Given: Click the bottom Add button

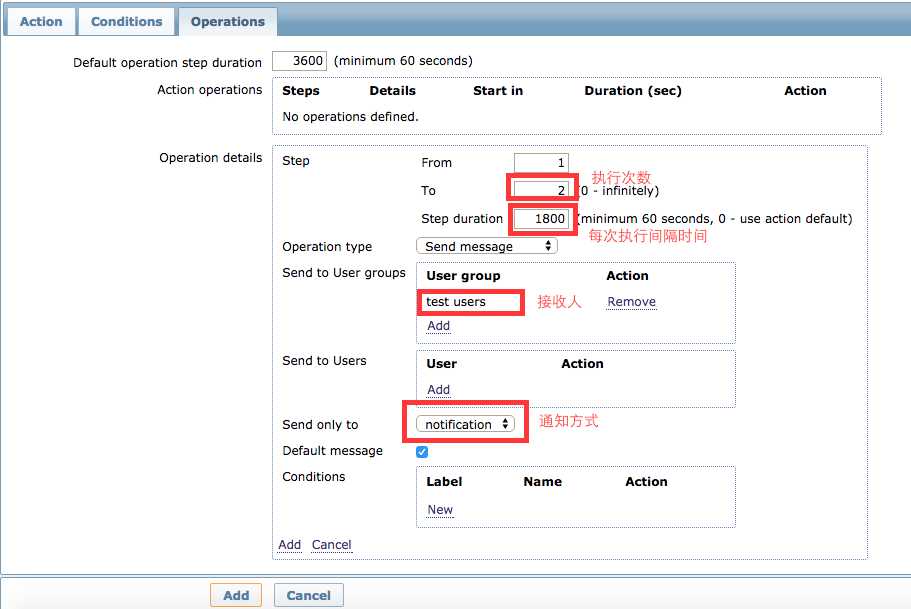Looking at the screenshot, I should tap(236, 595).
